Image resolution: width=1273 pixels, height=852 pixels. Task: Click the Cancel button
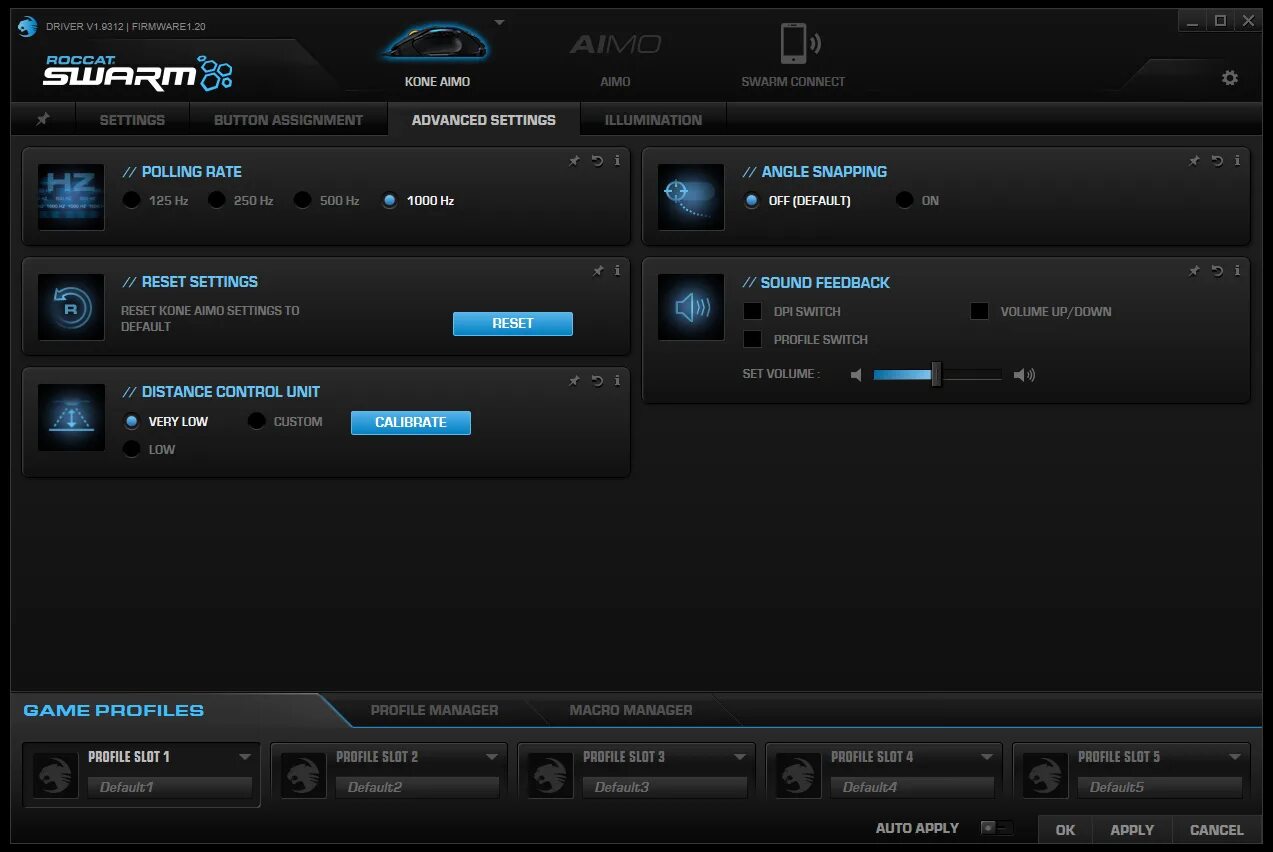tap(1217, 829)
